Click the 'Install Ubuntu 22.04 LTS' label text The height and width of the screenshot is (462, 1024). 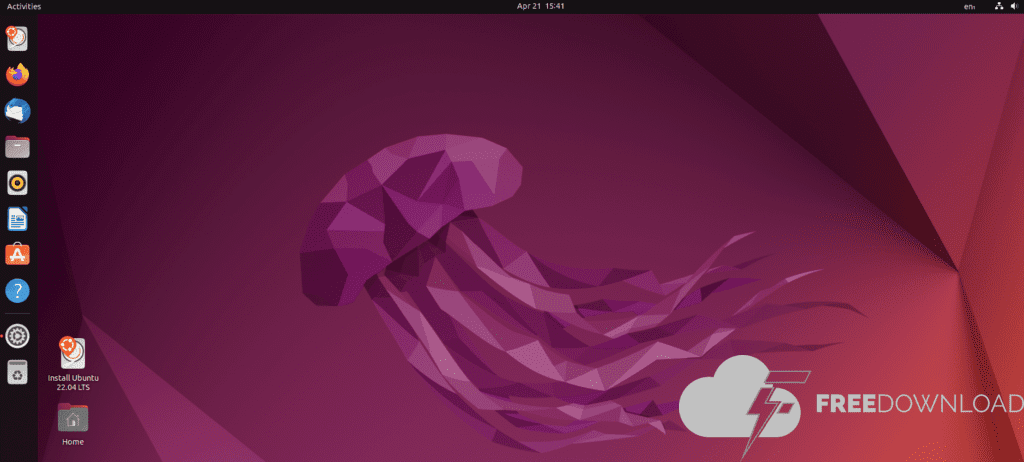(72, 382)
